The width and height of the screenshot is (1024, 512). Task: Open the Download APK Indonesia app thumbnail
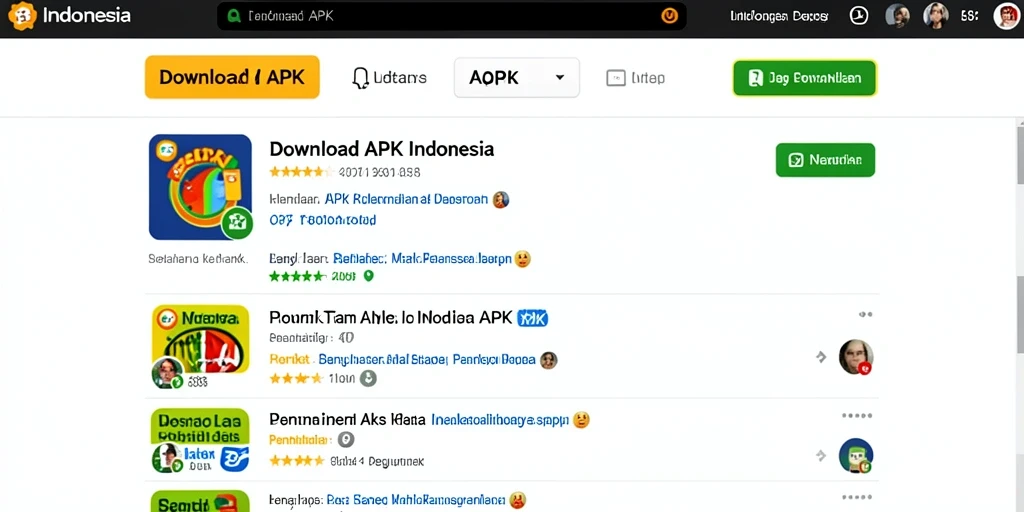(x=200, y=187)
